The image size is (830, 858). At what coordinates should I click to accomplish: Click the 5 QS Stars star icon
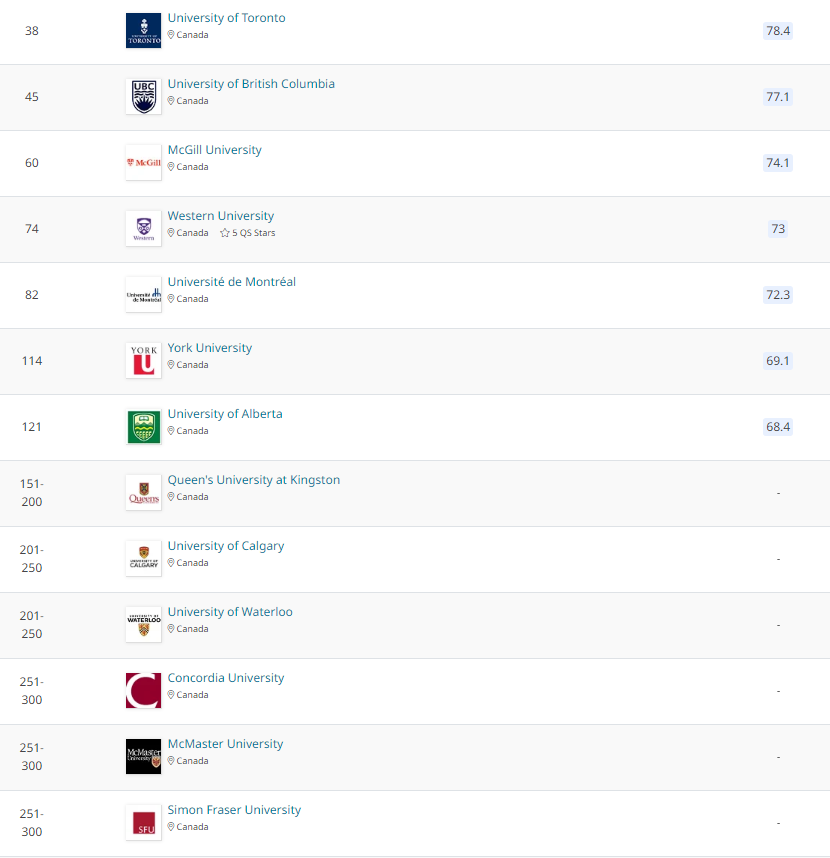[225, 233]
